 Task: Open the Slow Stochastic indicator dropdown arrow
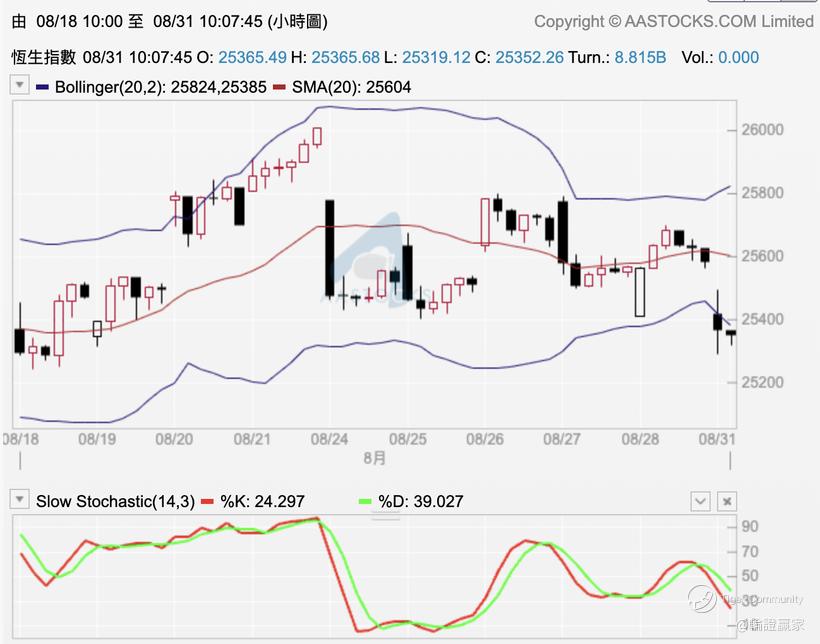(x=20, y=499)
